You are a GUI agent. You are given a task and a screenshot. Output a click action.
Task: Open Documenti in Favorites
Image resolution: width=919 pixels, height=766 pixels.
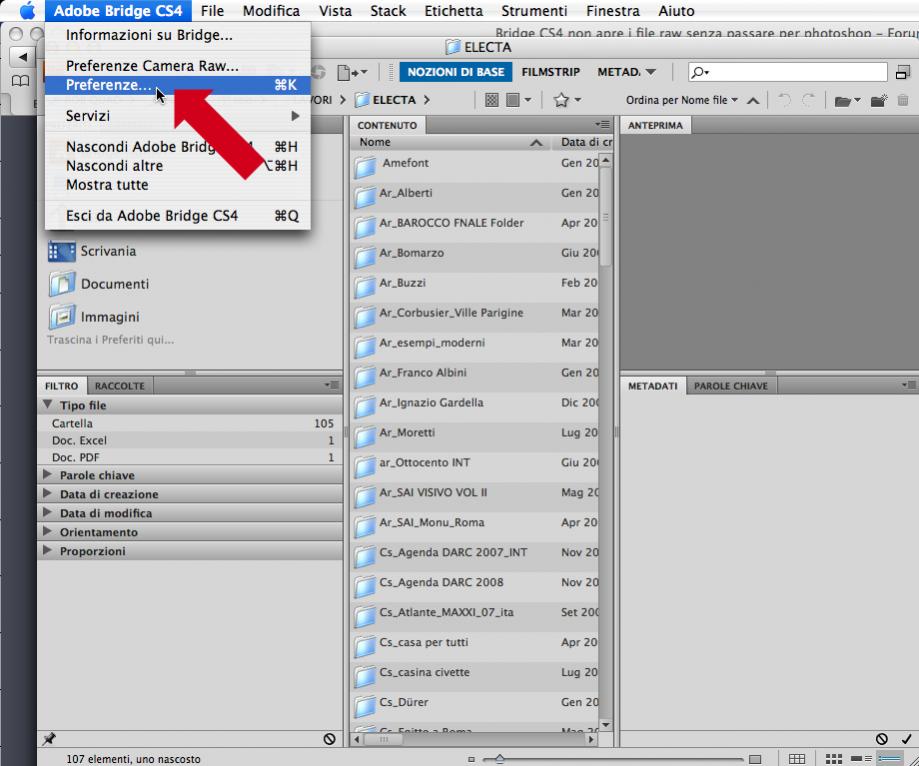[x=99, y=284]
